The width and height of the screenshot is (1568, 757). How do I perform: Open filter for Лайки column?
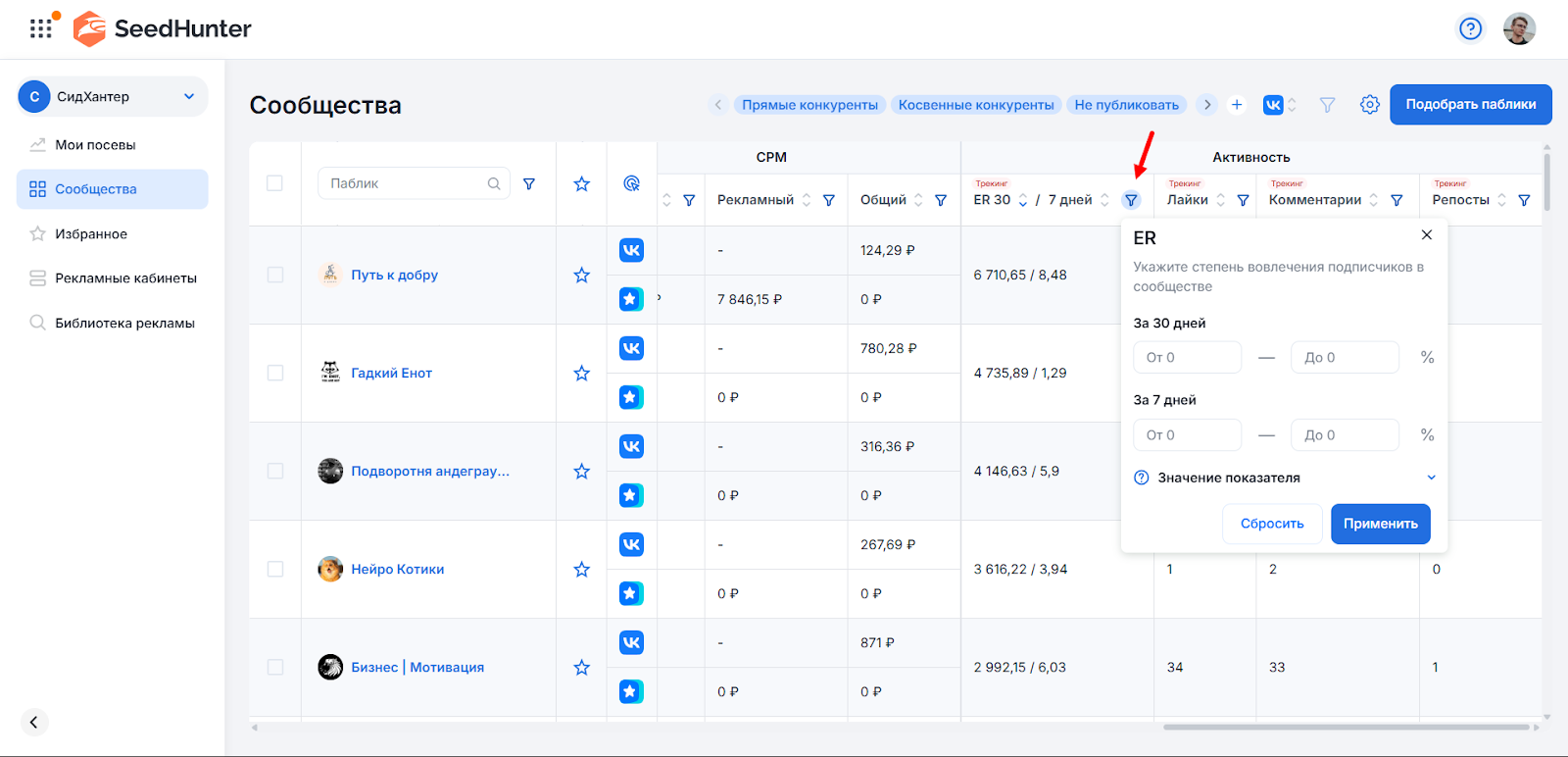(1243, 200)
